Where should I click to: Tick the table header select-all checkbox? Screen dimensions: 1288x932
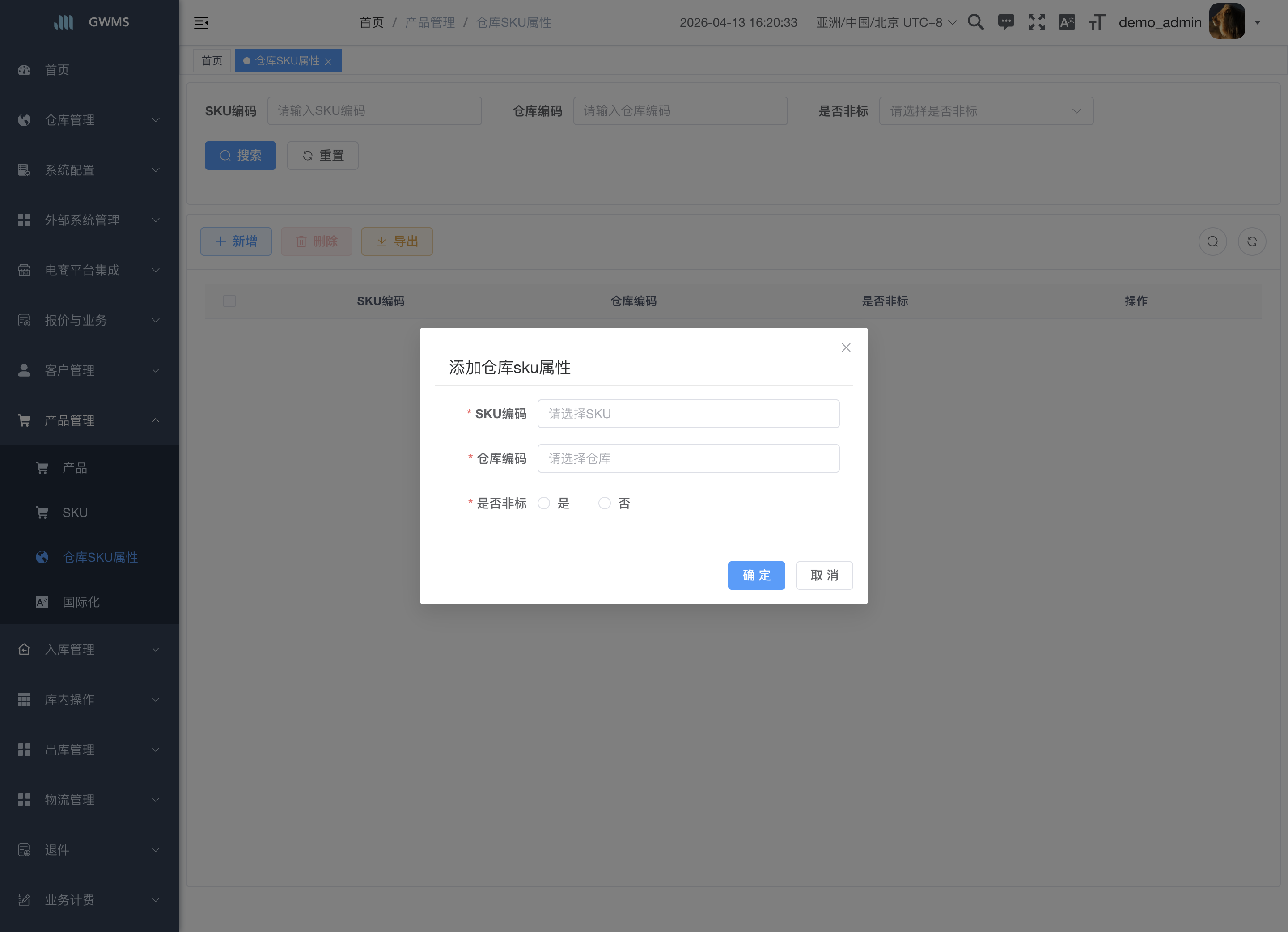point(229,301)
